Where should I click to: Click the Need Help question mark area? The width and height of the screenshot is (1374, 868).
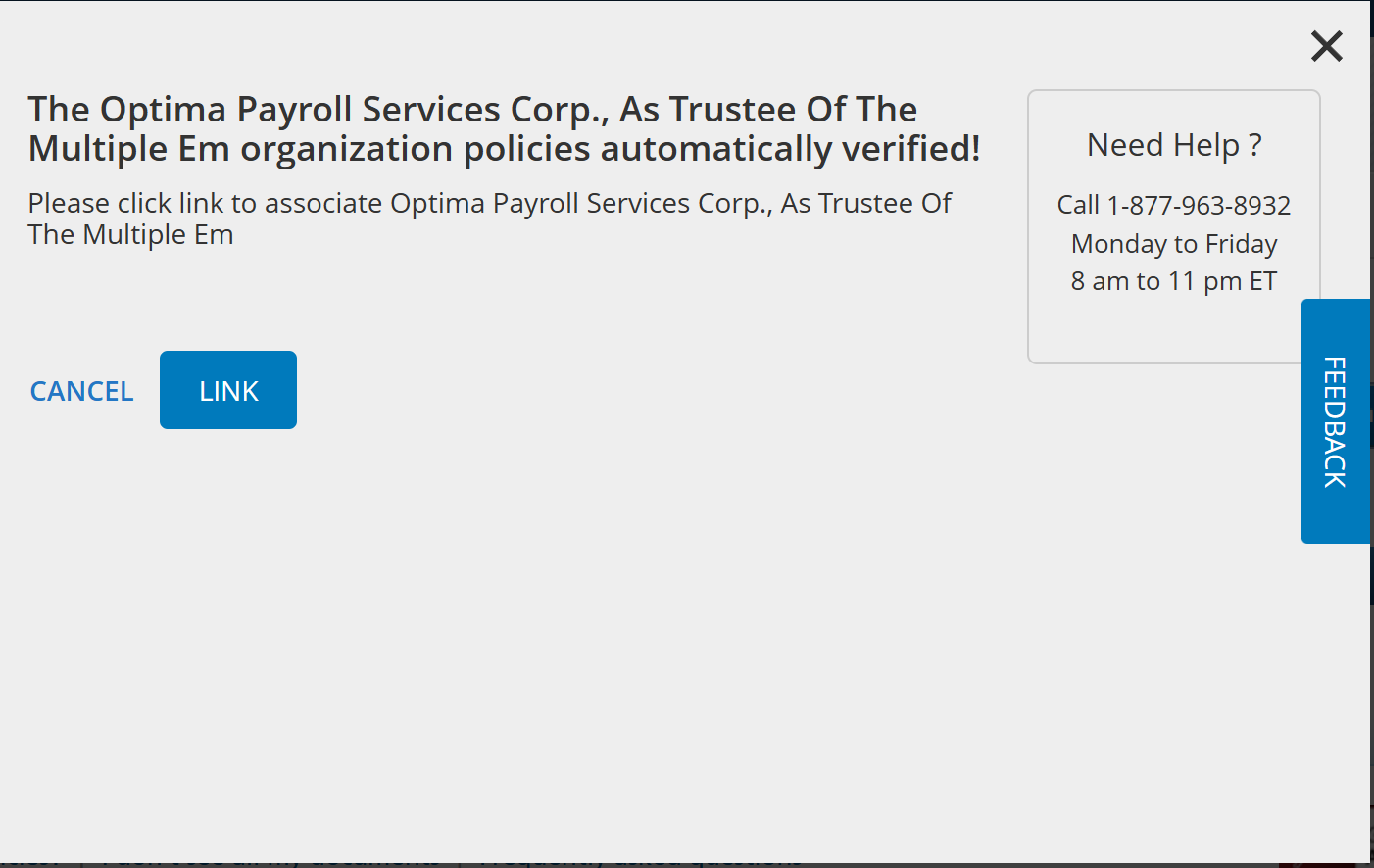pyautogui.click(x=1174, y=144)
